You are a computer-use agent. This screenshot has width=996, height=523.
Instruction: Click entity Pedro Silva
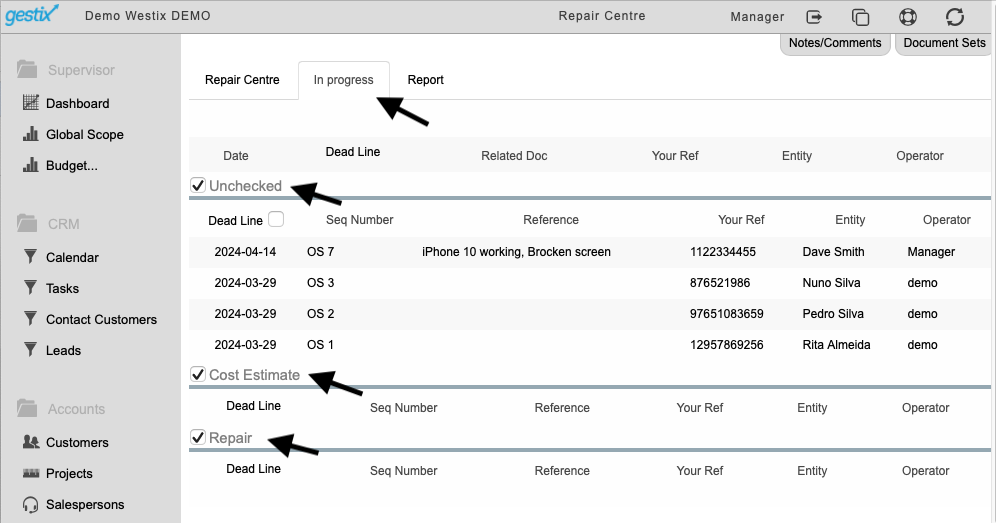(833, 314)
